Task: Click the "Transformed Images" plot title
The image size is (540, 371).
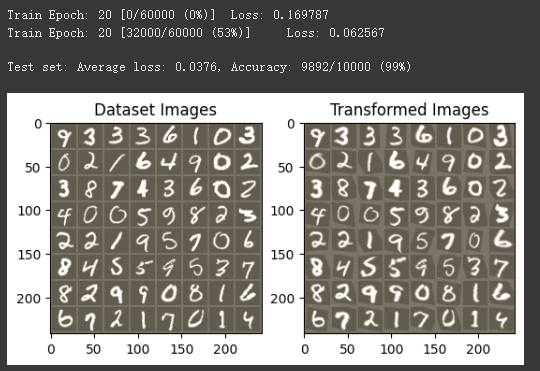Action: pyautogui.click(x=409, y=110)
